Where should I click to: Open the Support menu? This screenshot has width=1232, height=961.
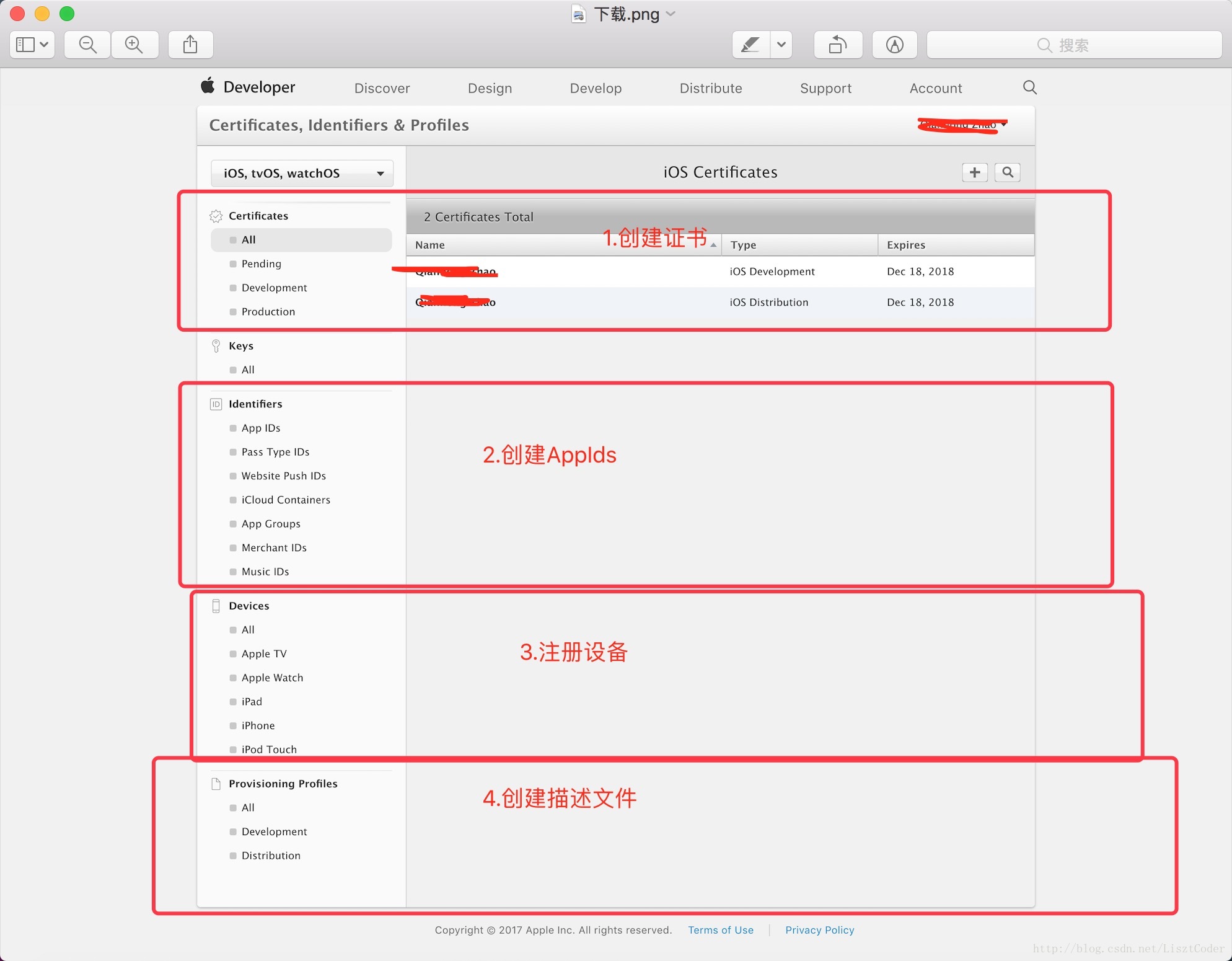[825, 88]
